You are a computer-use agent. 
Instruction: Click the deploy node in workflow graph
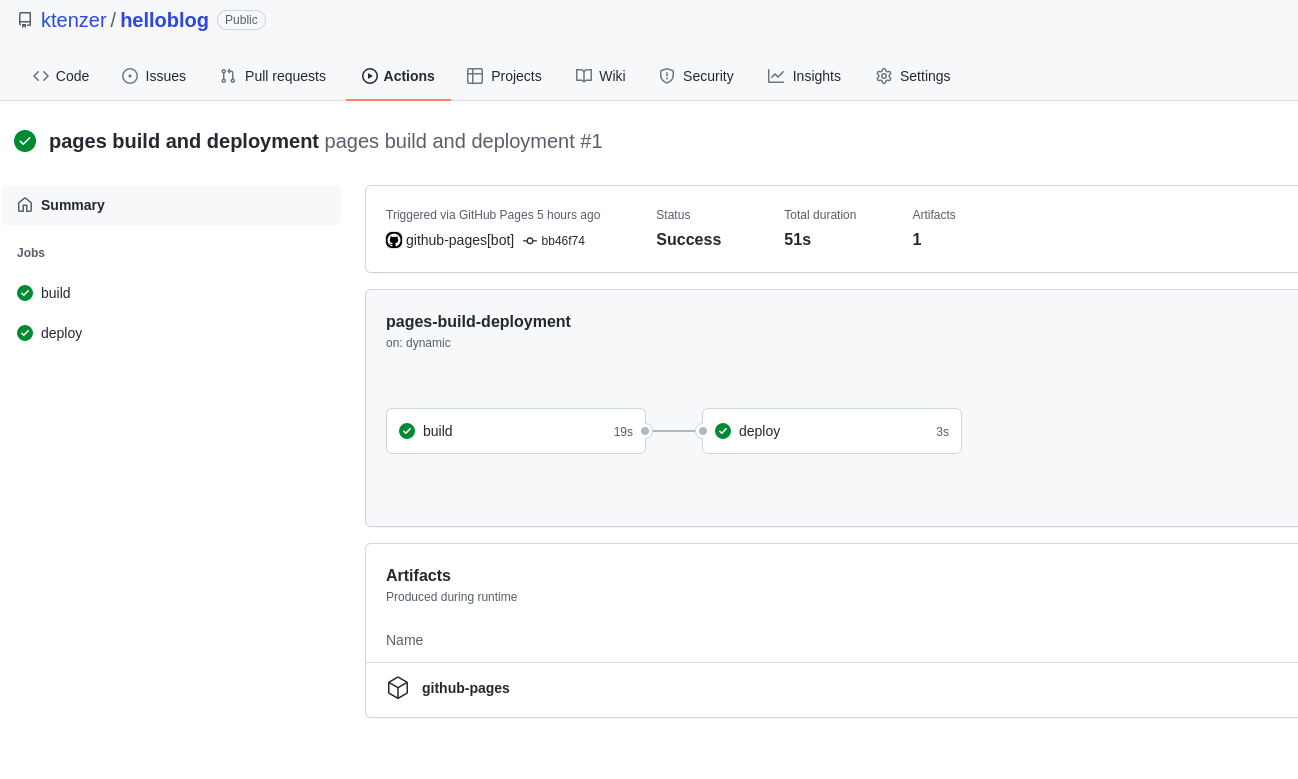(x=832, y=431)
